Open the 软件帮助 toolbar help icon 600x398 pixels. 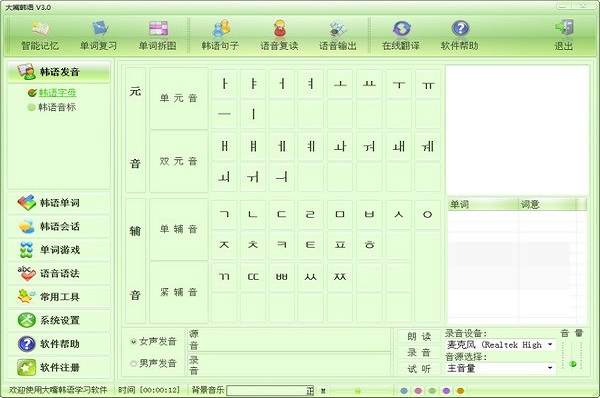pos(460,35)
